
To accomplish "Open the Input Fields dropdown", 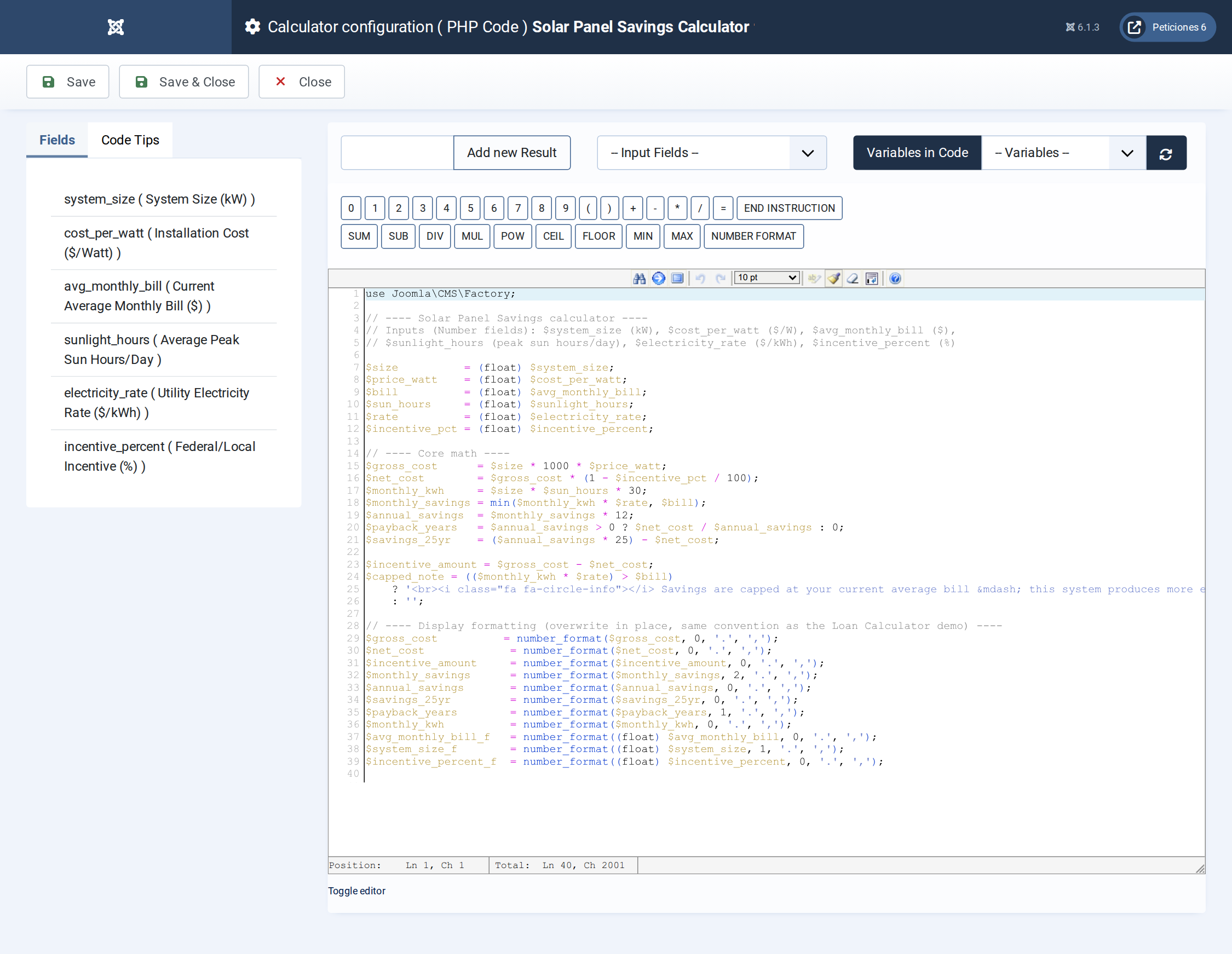I will [x=712, y=153].
